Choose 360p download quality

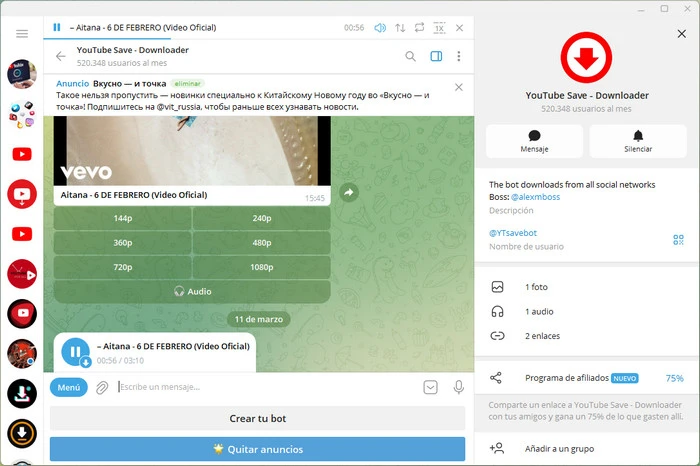click(x=123, y=243)
